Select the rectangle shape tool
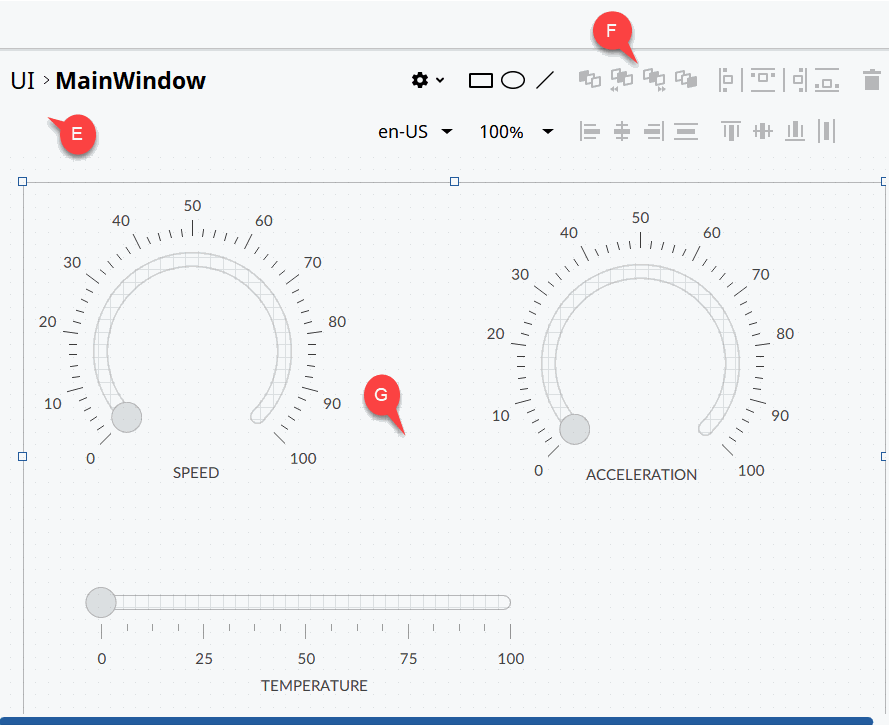 481,80
